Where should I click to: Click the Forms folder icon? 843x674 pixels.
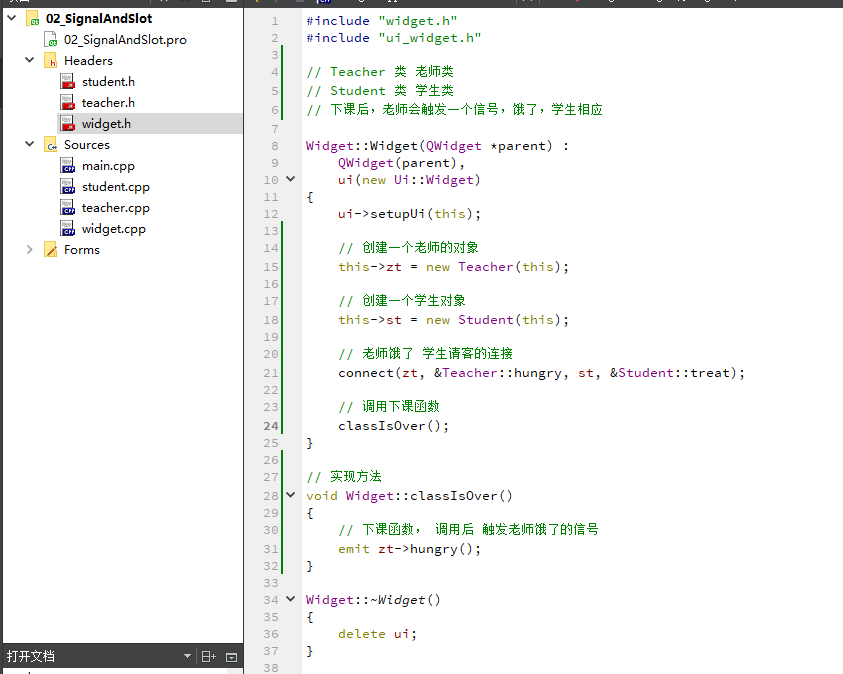pyautogui.click(x=51, y=249)
